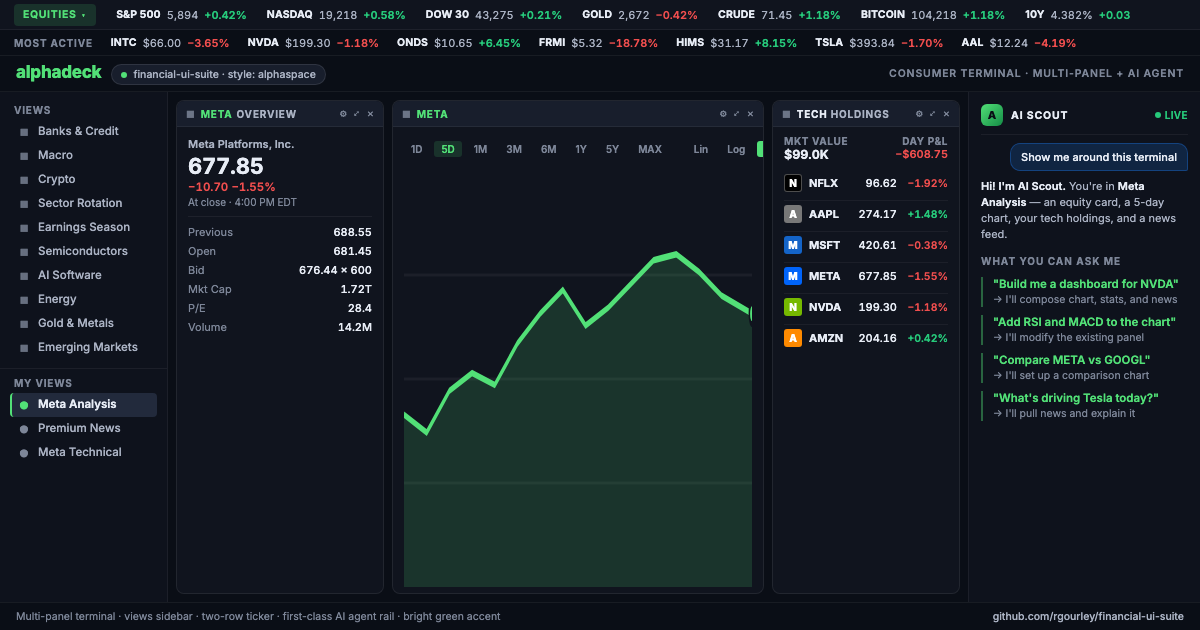
Task: Click the HIMS most active quote
Action: point(736,43)
